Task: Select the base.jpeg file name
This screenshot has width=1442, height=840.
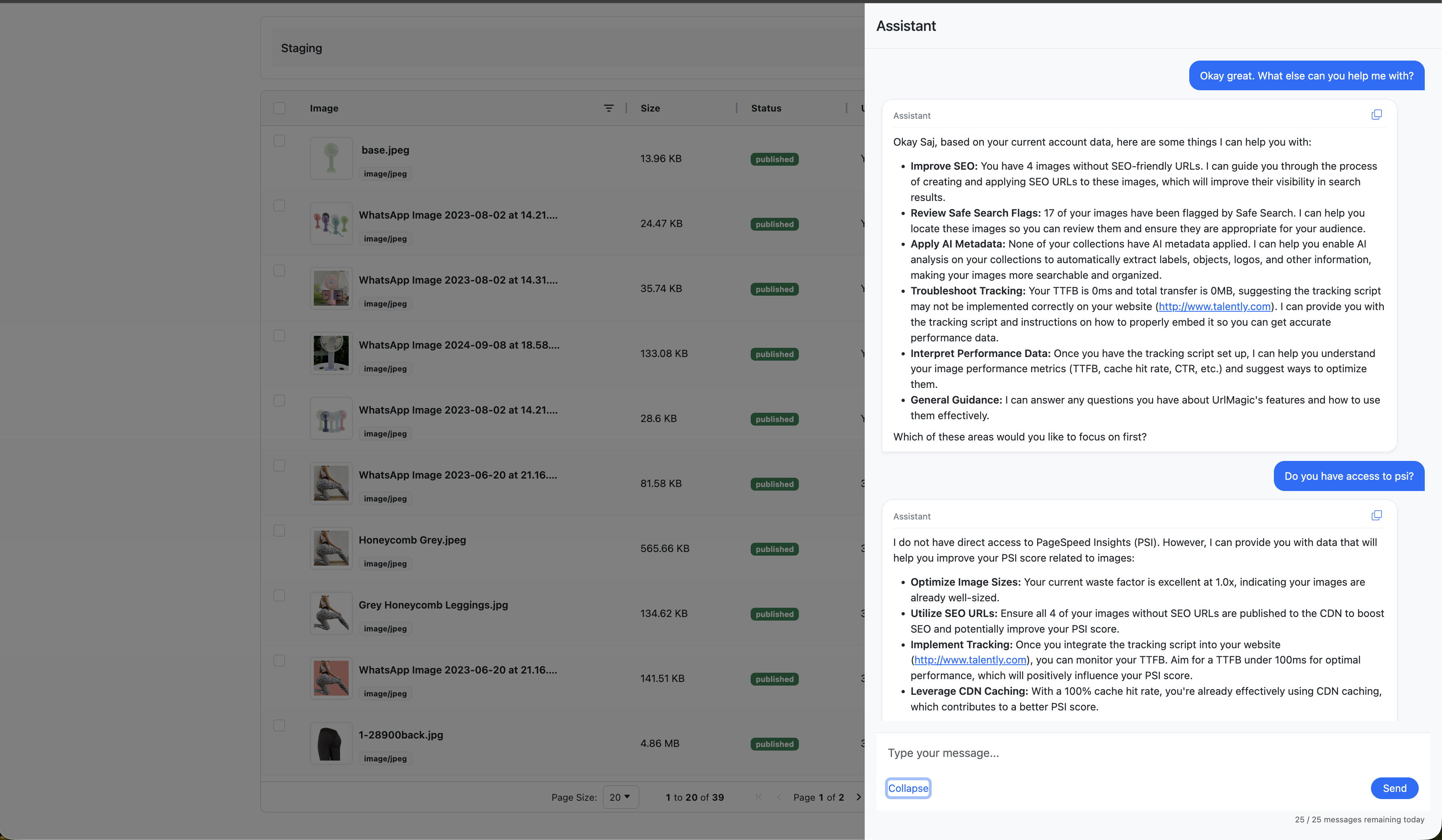Action: click(385, 150)
